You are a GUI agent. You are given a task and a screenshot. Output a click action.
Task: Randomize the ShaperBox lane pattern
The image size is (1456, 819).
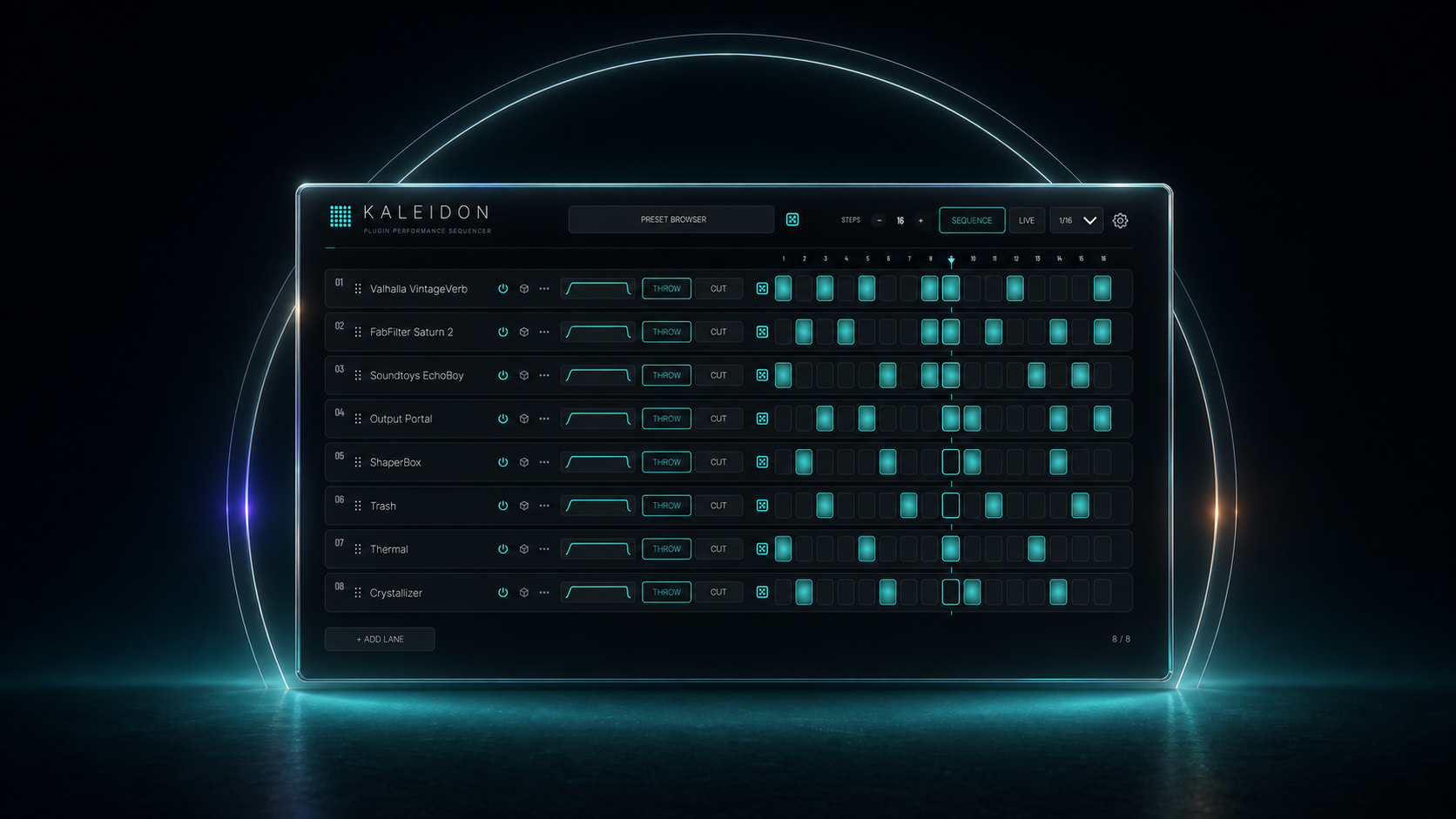762,462
